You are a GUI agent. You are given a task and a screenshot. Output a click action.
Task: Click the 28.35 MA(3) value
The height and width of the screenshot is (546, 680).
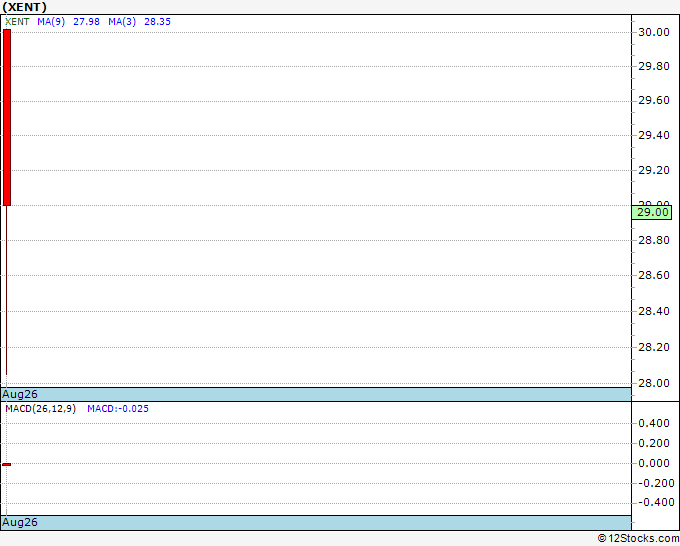pos(157,22)
